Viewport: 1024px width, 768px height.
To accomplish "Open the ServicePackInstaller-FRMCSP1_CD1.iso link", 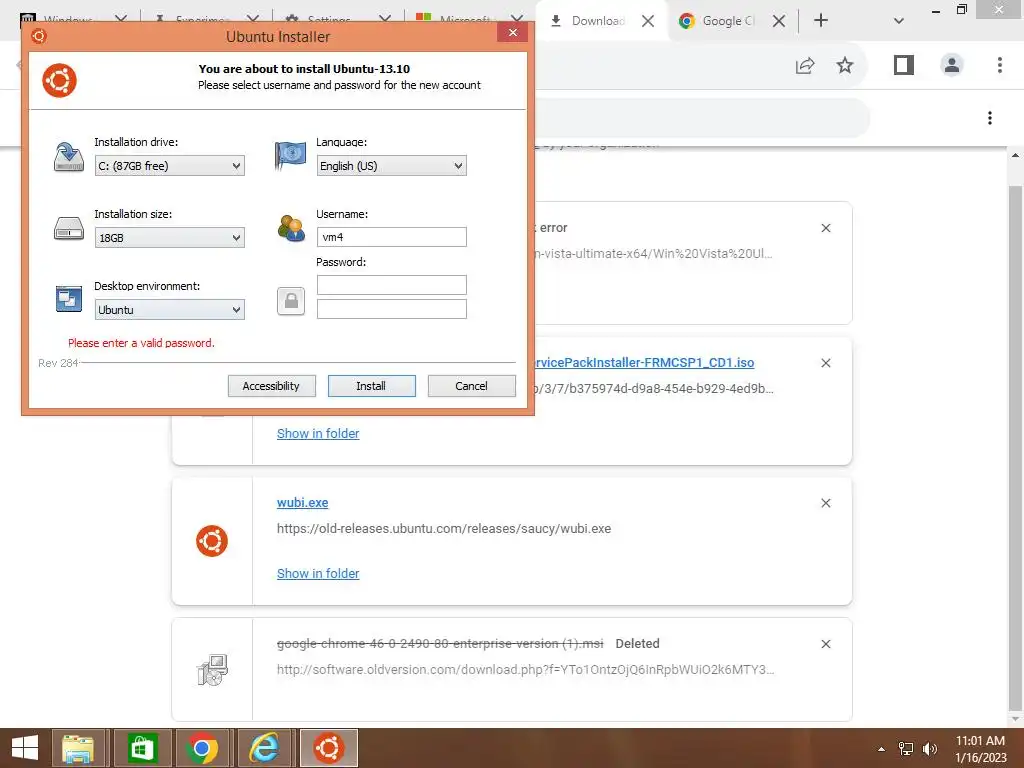I will point(644,362).
